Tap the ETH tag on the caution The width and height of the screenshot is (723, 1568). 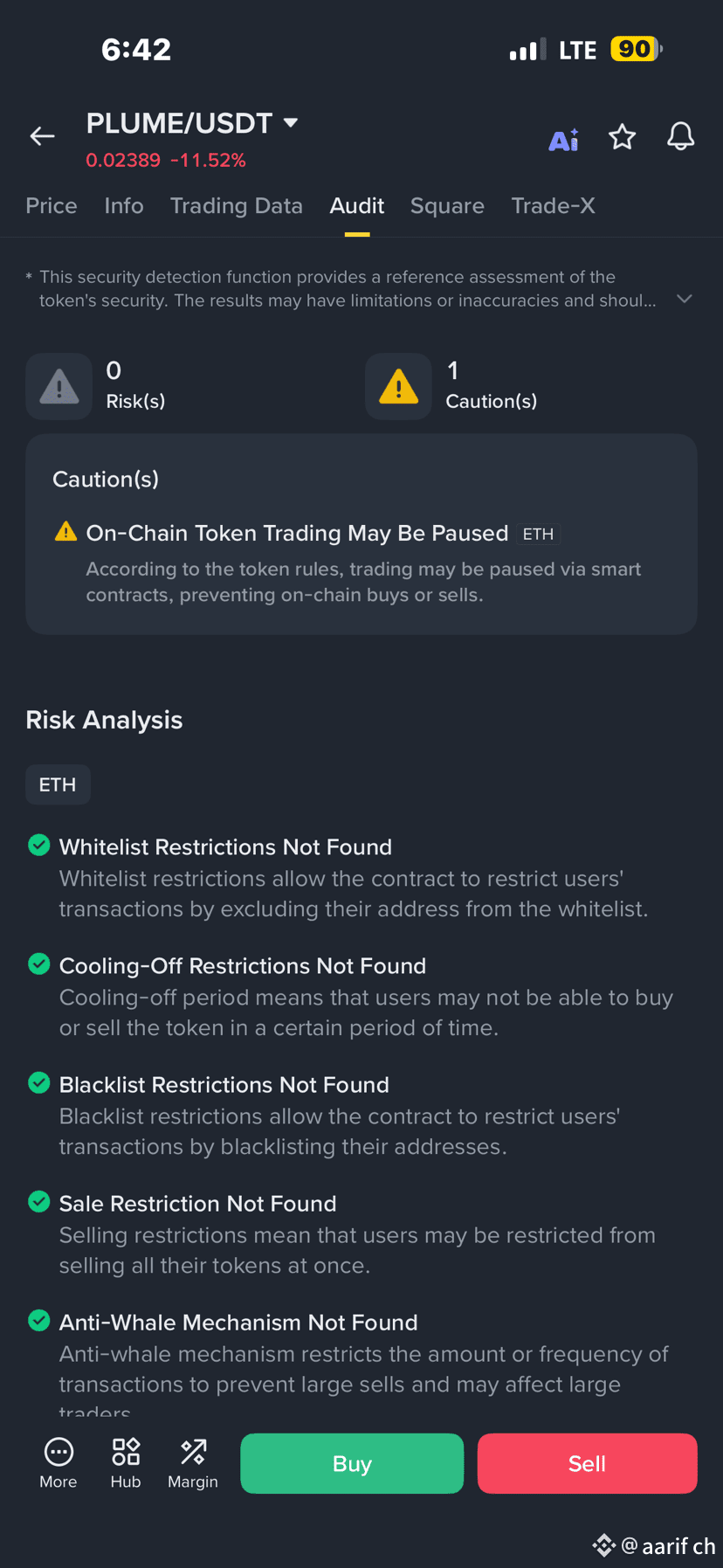[x=538, y=534]
